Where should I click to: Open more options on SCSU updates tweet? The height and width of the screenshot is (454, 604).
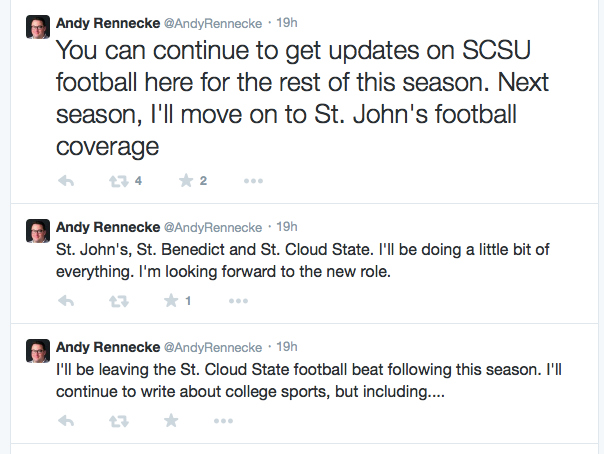point(253,181)
